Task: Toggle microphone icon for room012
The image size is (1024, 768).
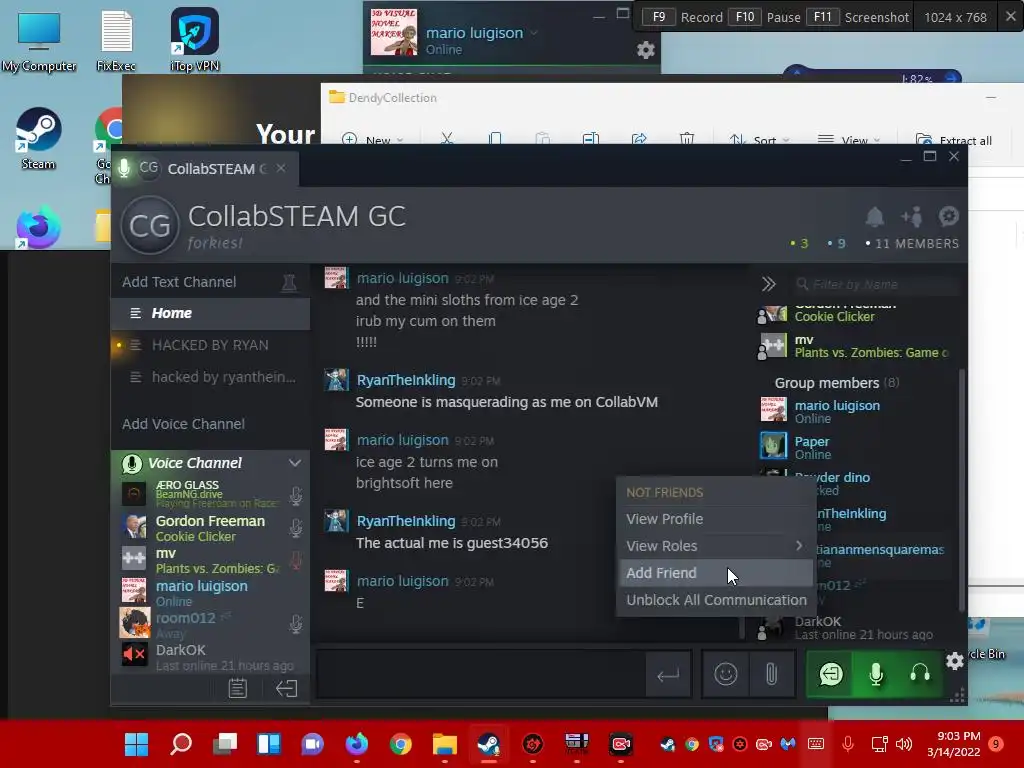Action: [x=296, y=624]
